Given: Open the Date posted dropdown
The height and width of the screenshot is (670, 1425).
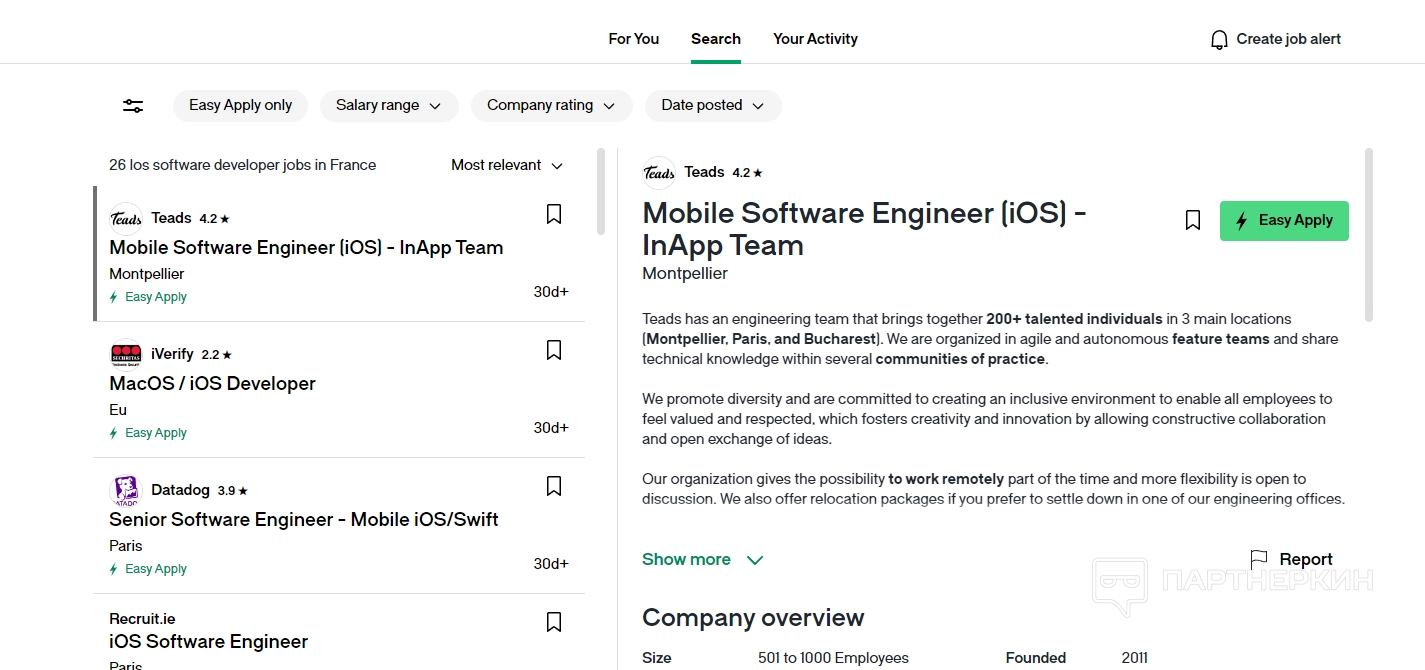Looking at the screenshot, I should click(712, 105).
